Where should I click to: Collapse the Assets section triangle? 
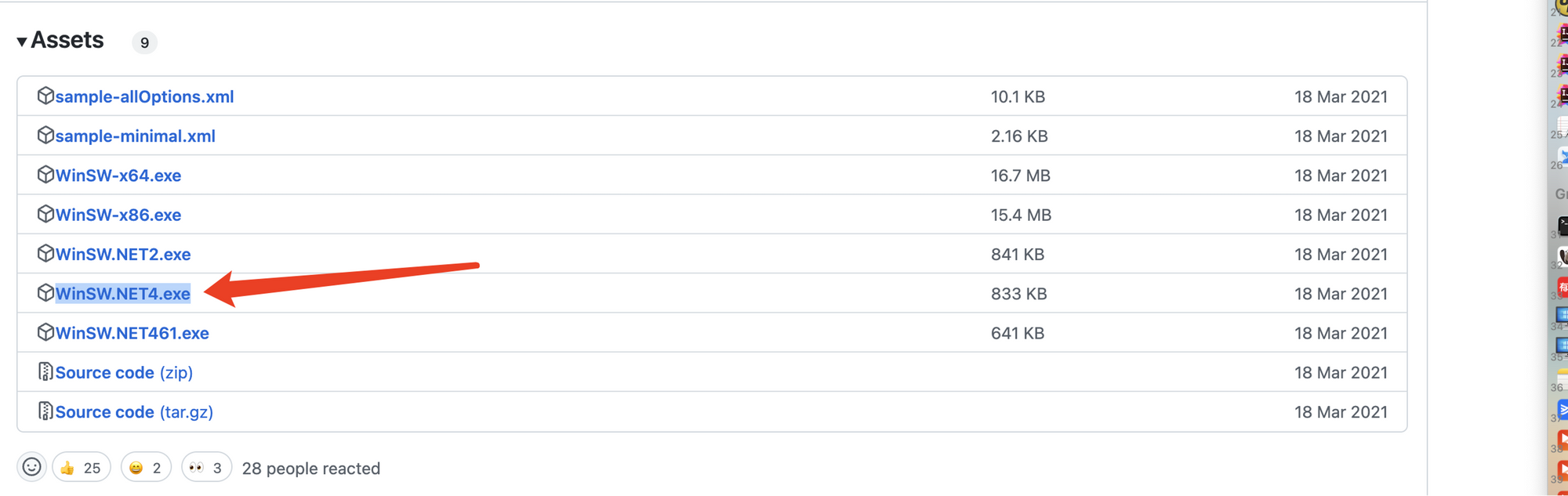[x=22, y=42]
